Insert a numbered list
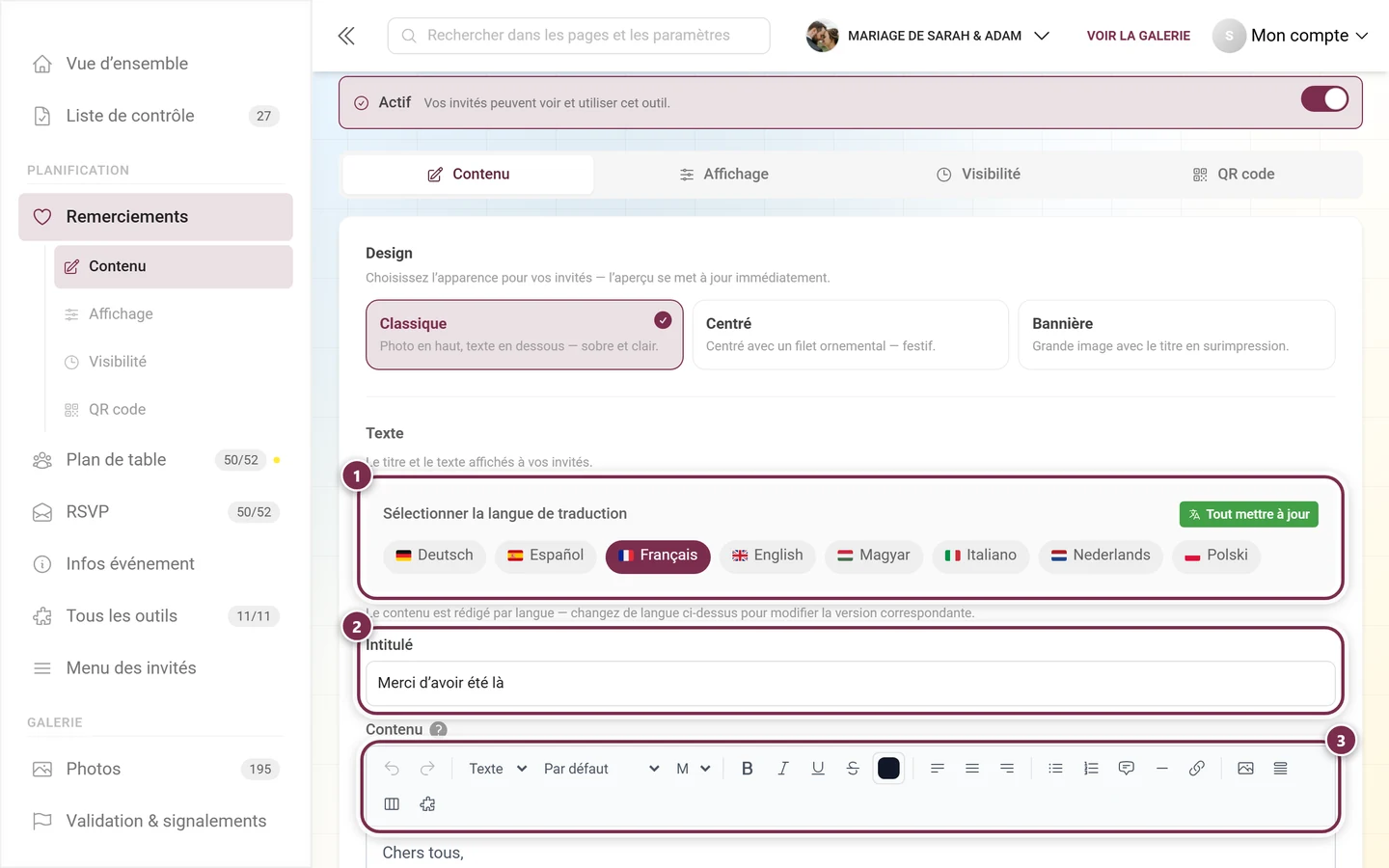Image resolution: width=1389 pixels, height=868 pixels. click(x=1091, y=769)
